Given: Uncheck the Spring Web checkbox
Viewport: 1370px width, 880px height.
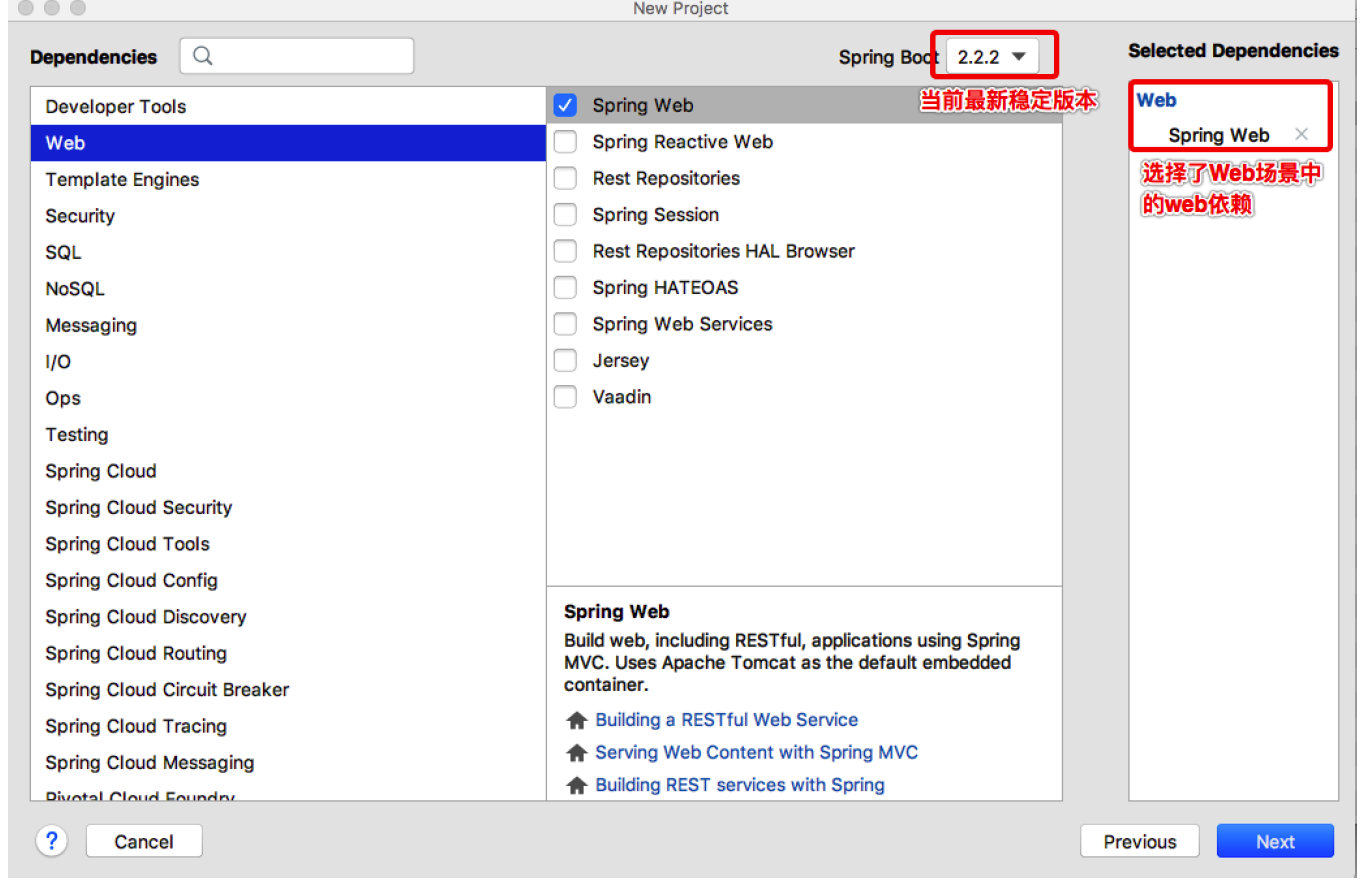Looking at the screenshot, I should click(x=565, y=105).
